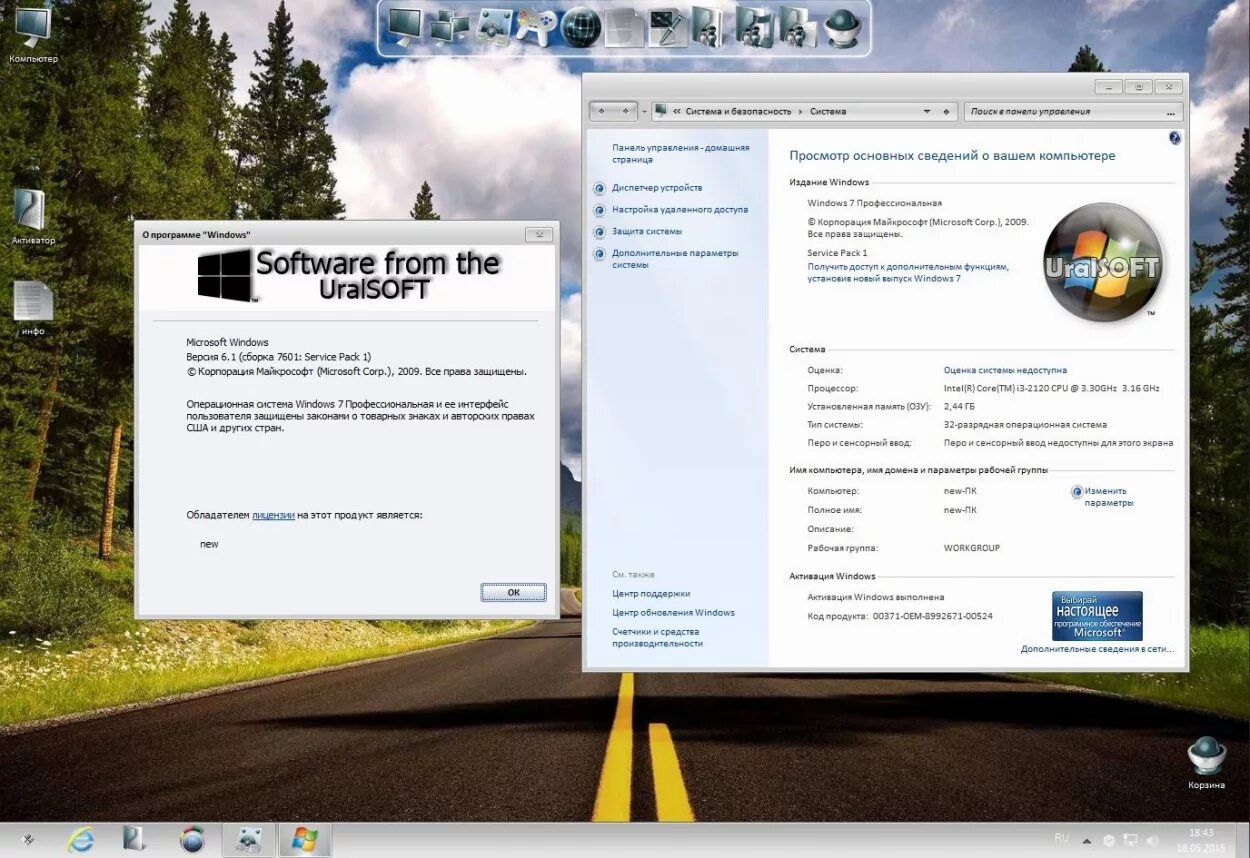1250x858 pixels.
Task: Open Центр обновления Windows link
Action: (673, 613)
